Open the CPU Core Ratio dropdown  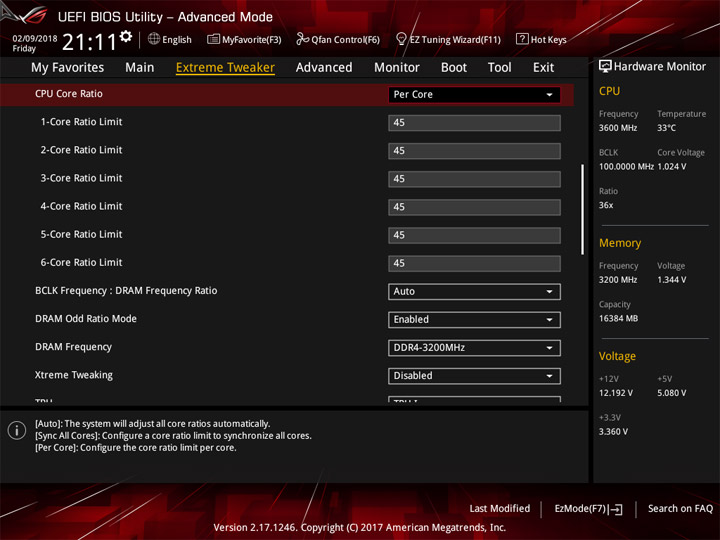click(474, 95)
